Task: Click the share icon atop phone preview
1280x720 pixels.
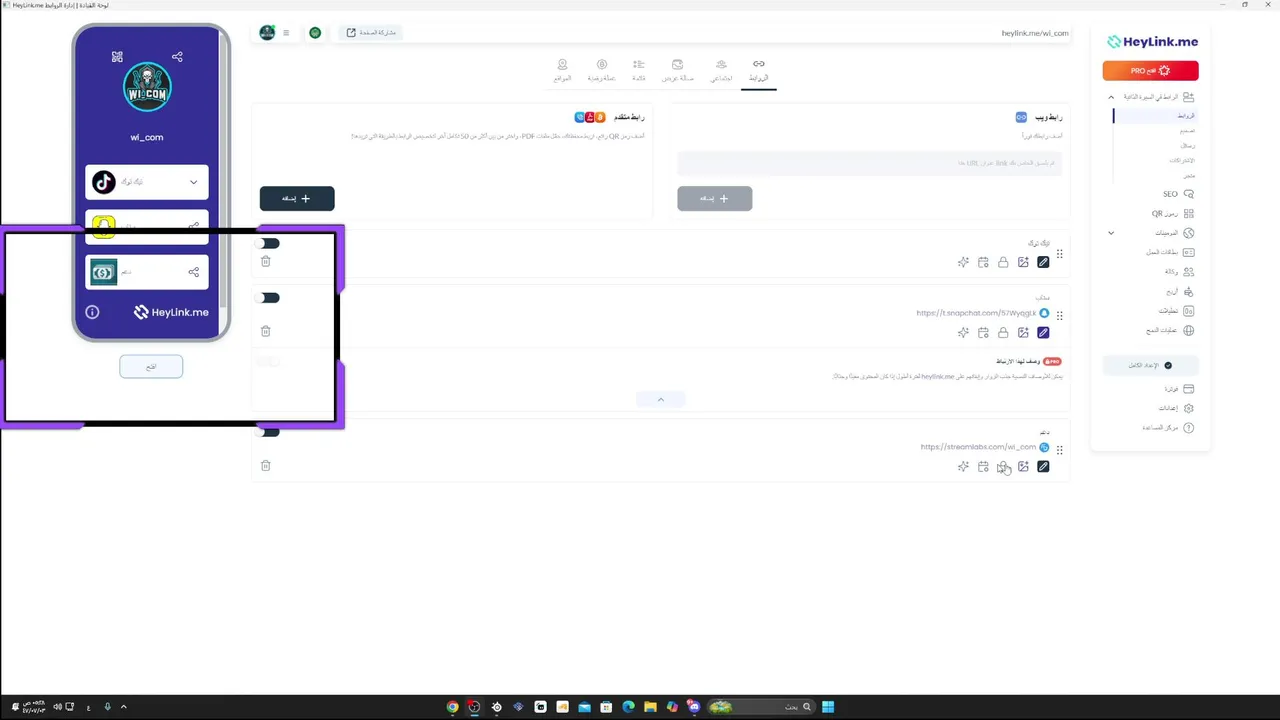Action: (177, 57)
